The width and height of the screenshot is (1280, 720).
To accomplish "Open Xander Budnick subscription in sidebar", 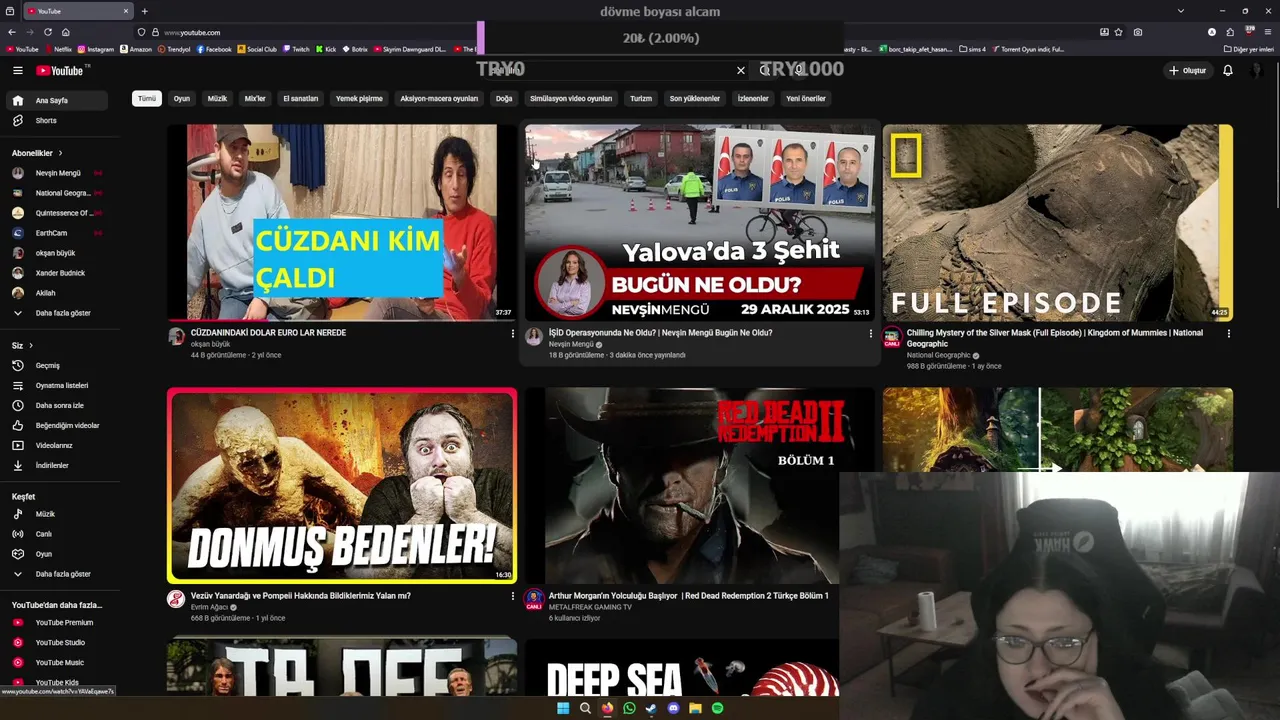I will coord(55,273).
